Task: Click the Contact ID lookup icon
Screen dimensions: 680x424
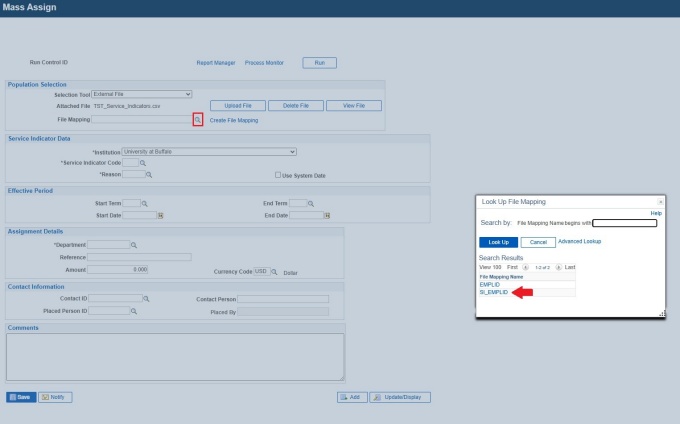Action: tap(146, 298)
